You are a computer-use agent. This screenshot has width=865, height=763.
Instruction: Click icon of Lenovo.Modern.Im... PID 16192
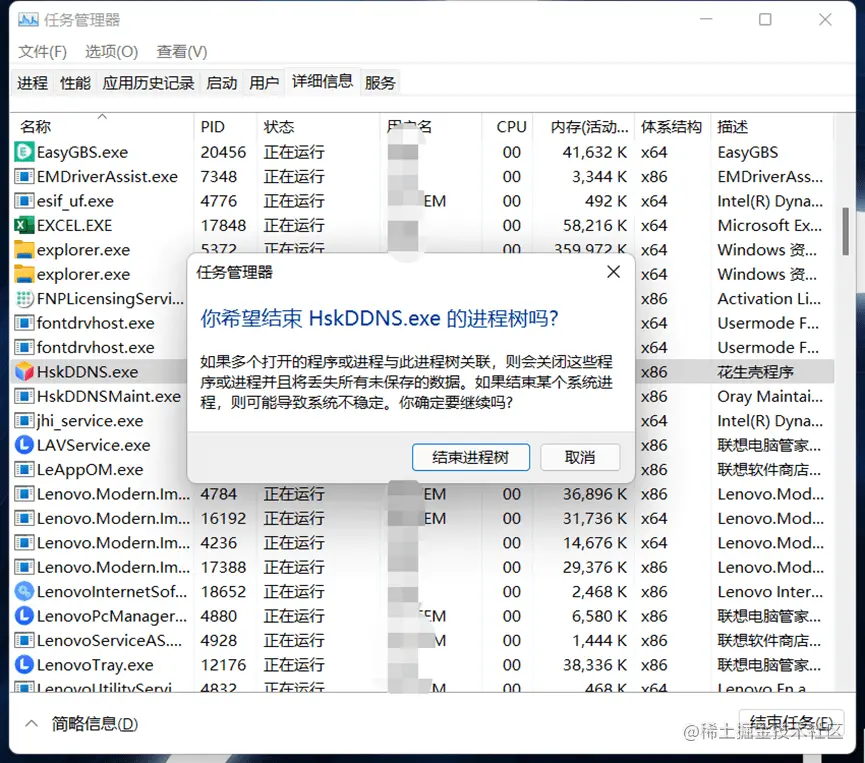click(x=24, y=518)
